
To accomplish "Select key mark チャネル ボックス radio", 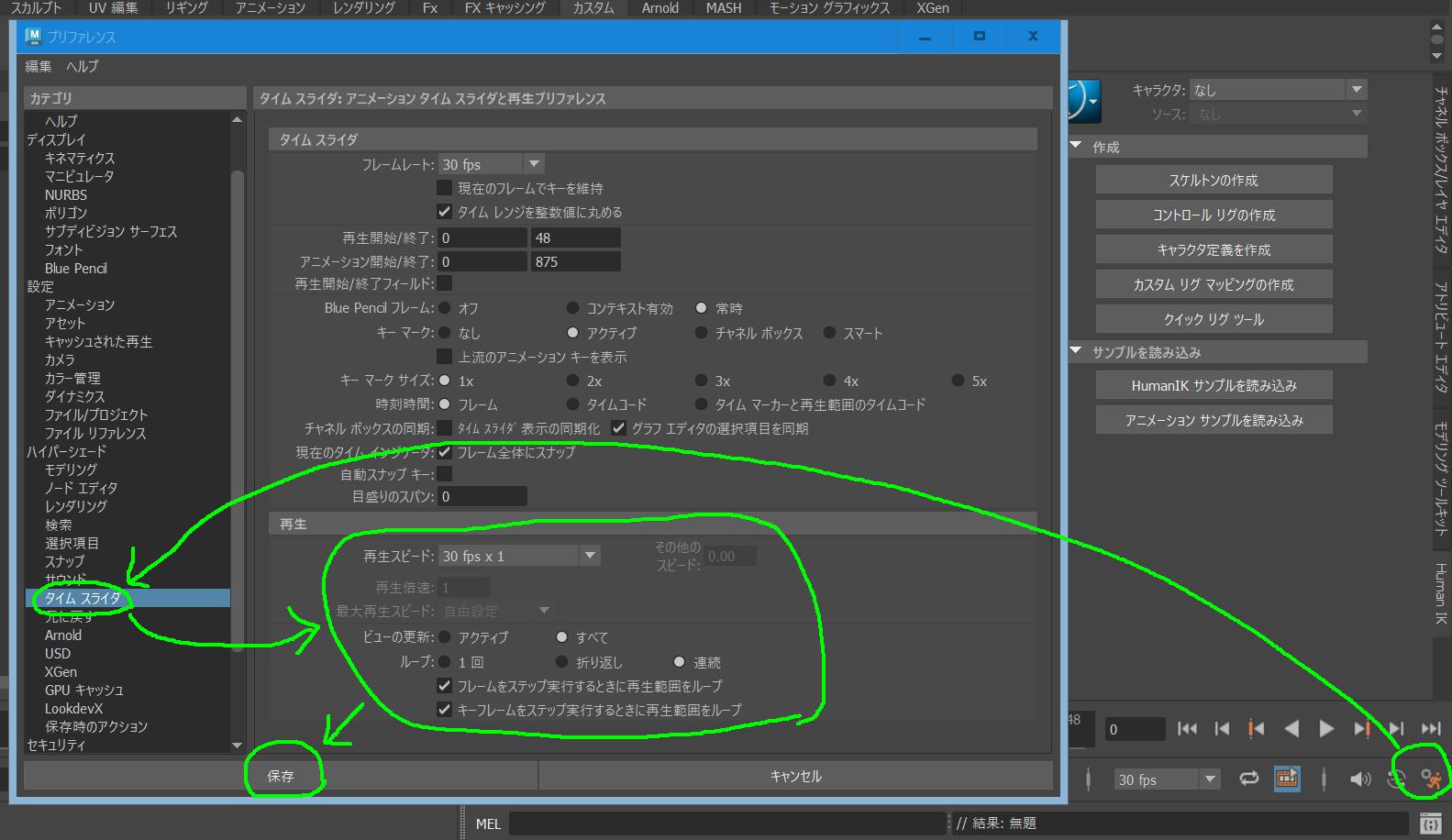I will [702, 333].
